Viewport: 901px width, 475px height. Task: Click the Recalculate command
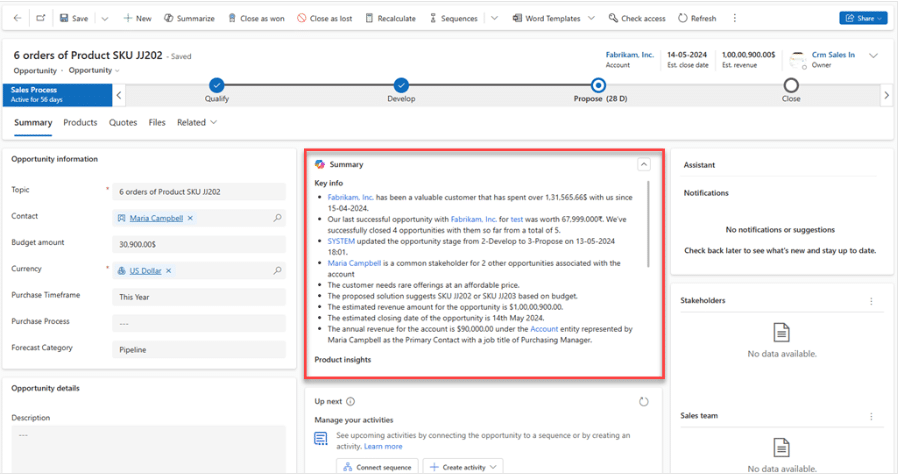tap(391, 18)
